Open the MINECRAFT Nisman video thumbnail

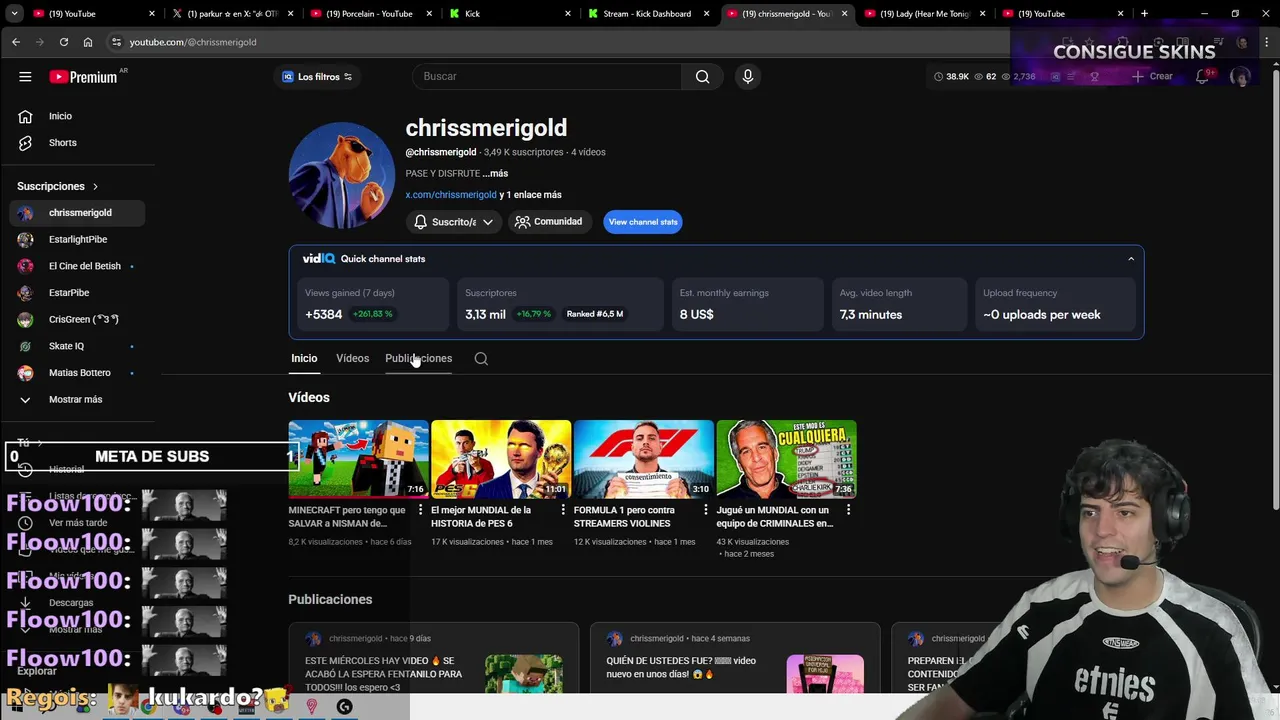pos(358,459)
